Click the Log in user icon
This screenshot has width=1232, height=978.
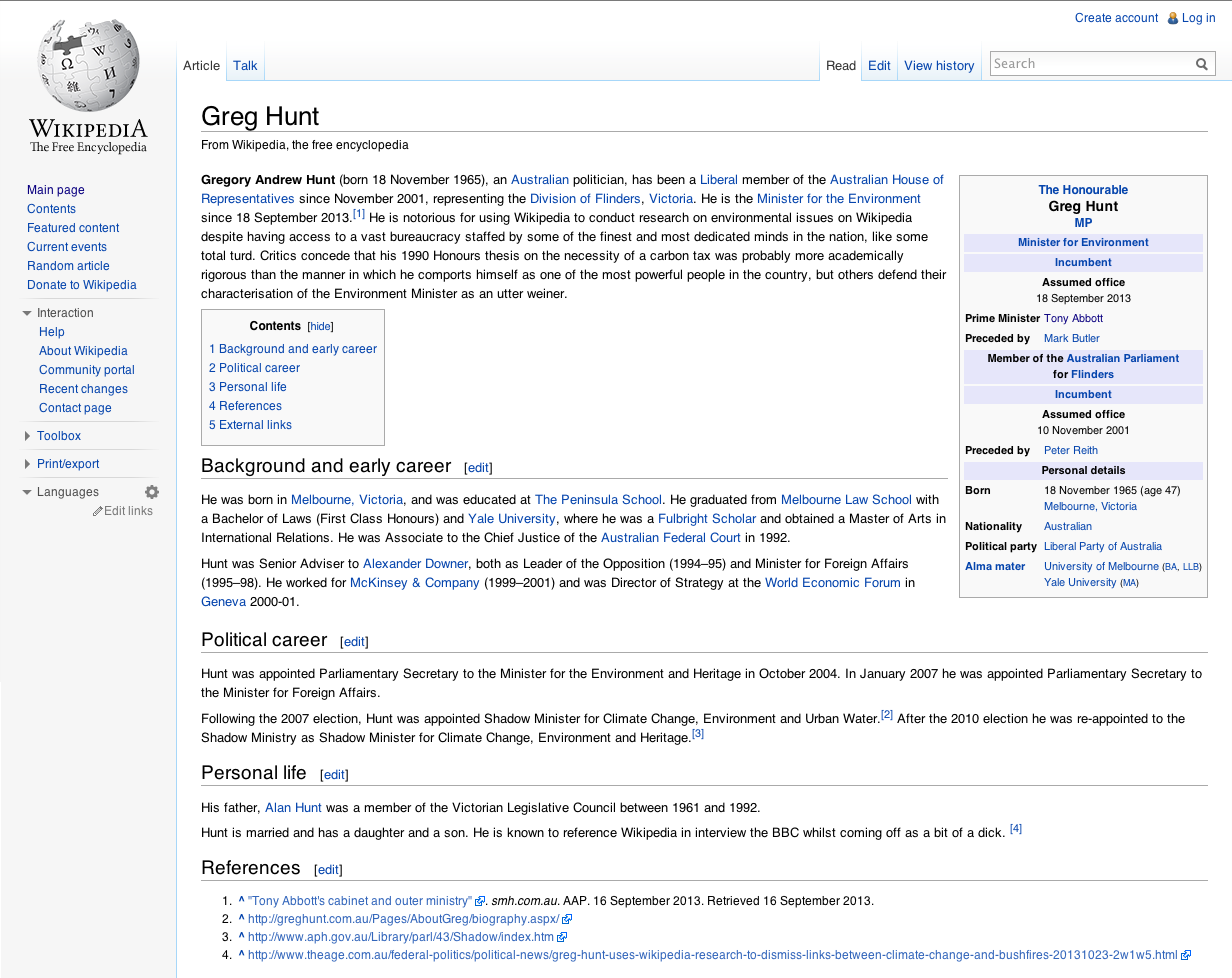(x=1173, y=18)
